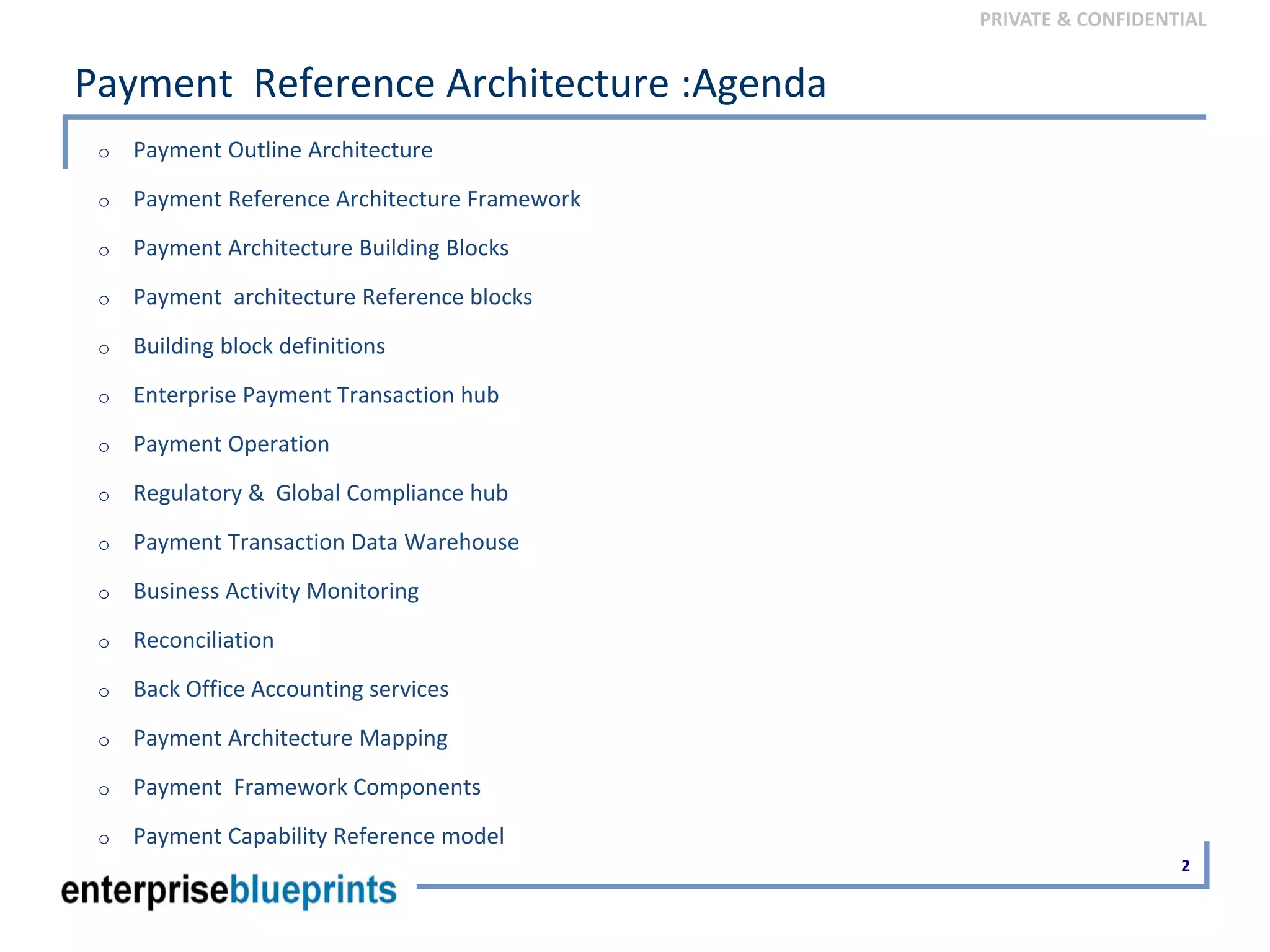Open Enterprise Payment Transaction hub item
Screen dimensions: 1270x952
(x=316, y=395)
